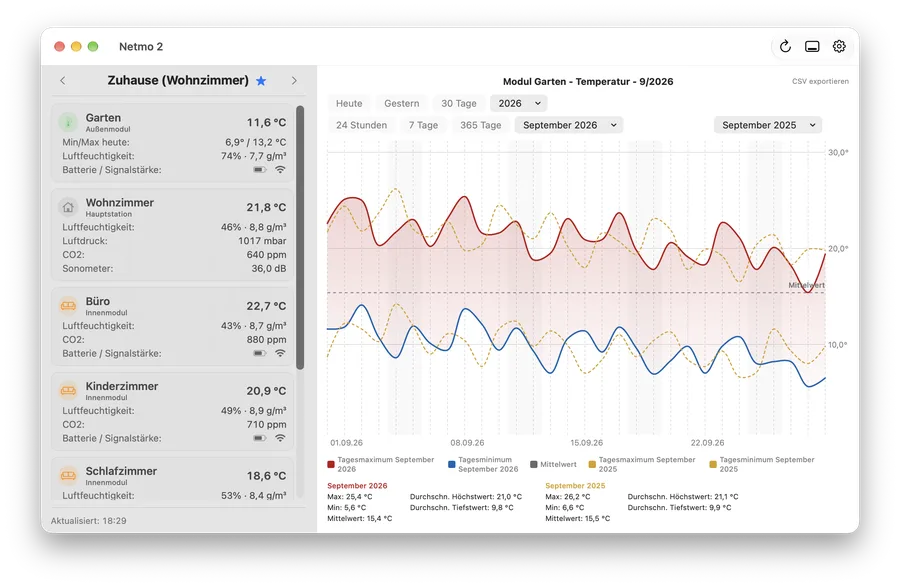This screenshot has height=587, width=900.
Task: Click the red September 2026 statistics heading
Action: pyautogui.click(x=357, y=486)
